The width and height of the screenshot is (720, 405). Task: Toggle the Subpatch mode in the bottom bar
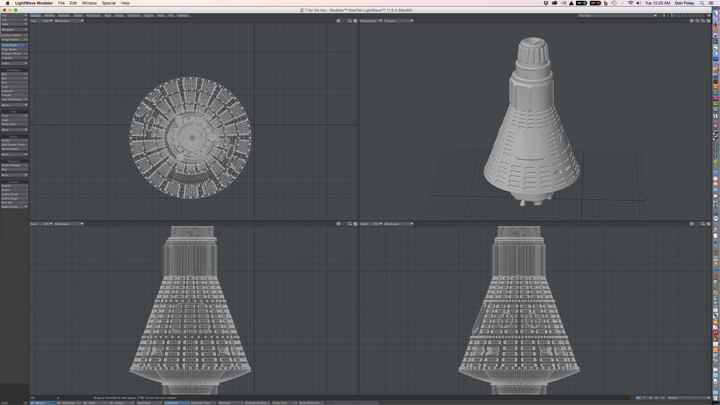(176, 403)
